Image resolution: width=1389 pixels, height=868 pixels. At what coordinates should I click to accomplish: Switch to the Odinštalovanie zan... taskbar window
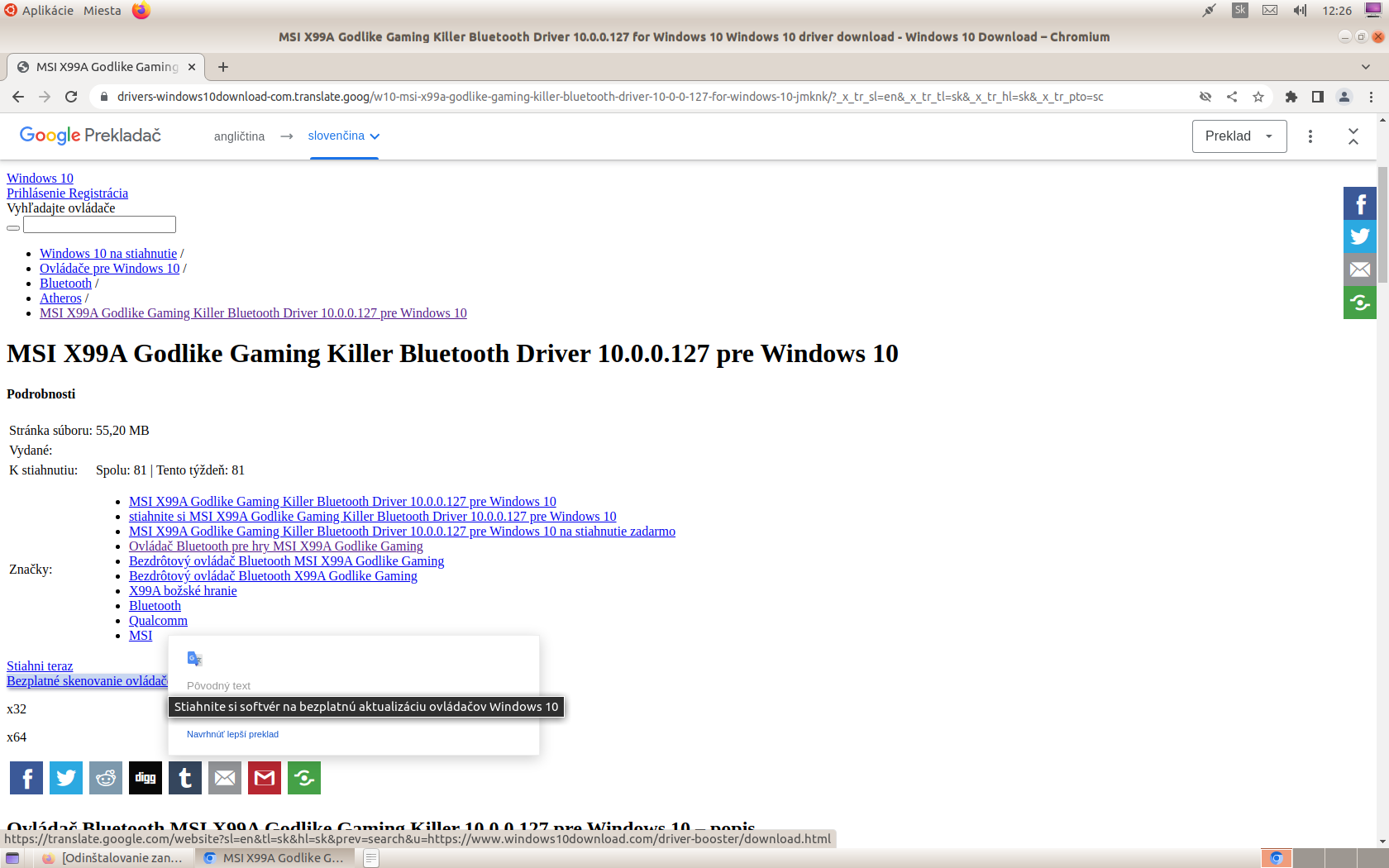(112, 858)
